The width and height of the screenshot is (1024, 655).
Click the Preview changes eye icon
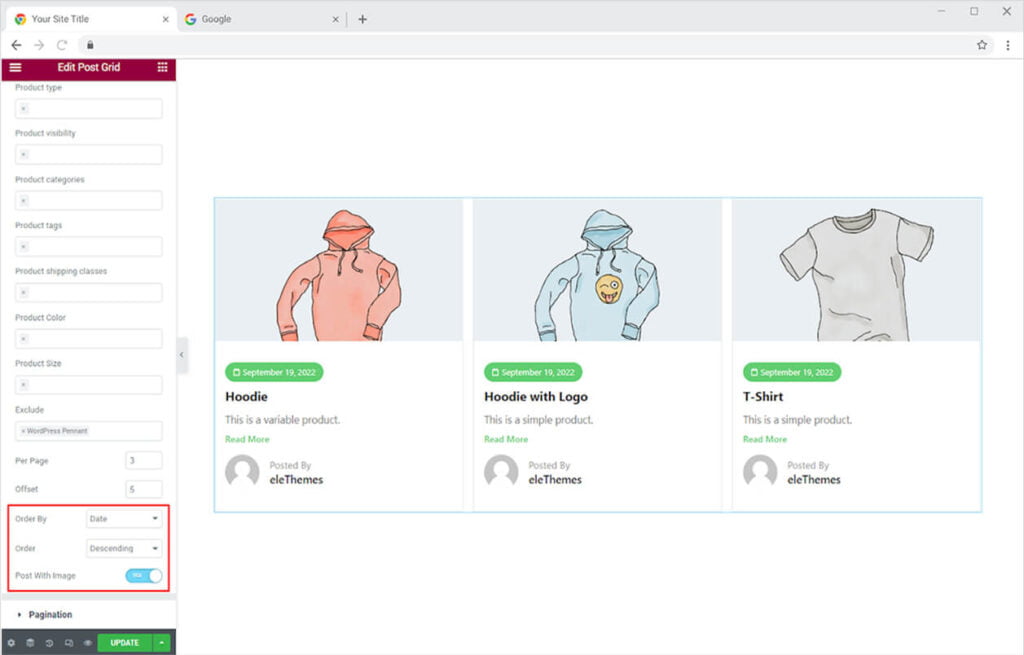pos(87,643)
